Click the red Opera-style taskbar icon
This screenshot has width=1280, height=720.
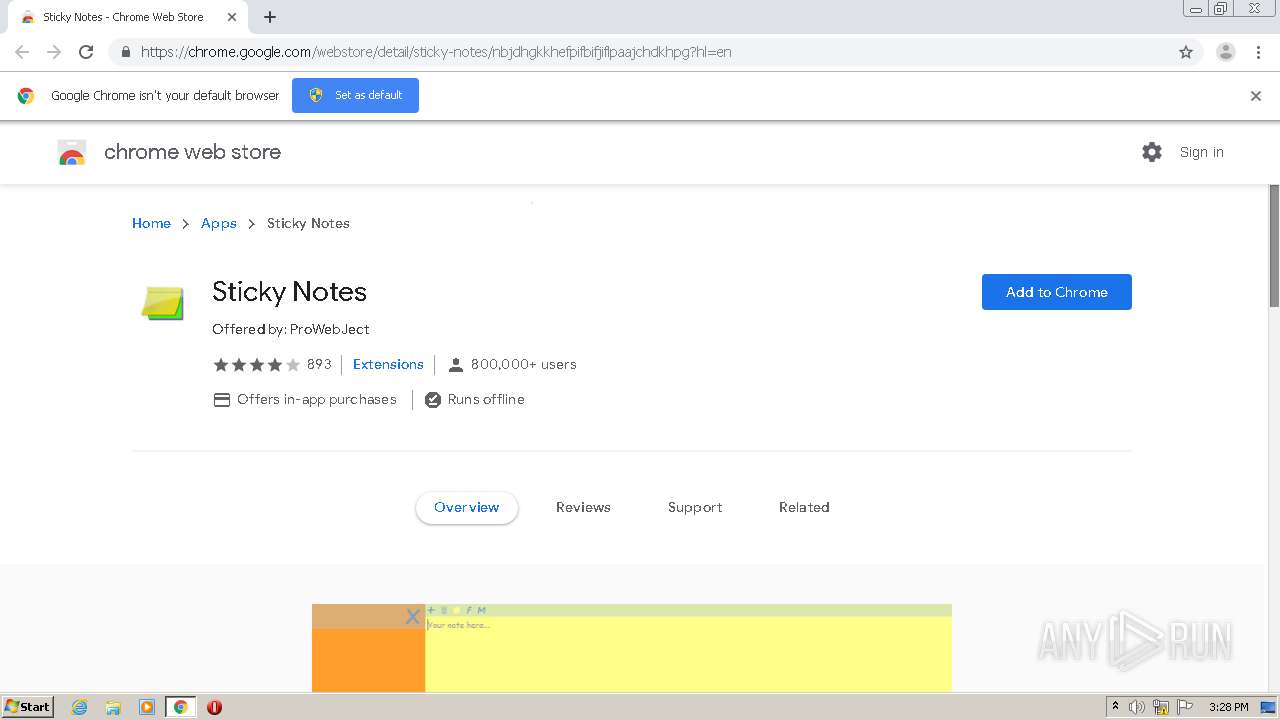(214, 707)
